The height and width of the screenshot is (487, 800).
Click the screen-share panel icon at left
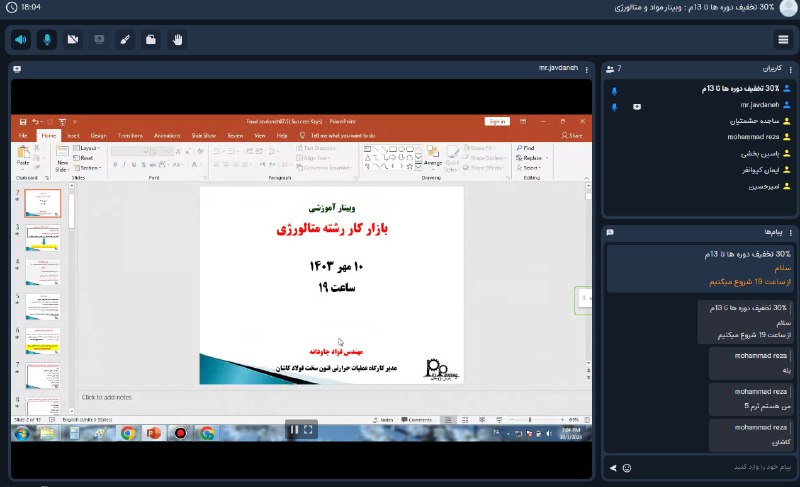pyautogui.click(x=17, y=69)
